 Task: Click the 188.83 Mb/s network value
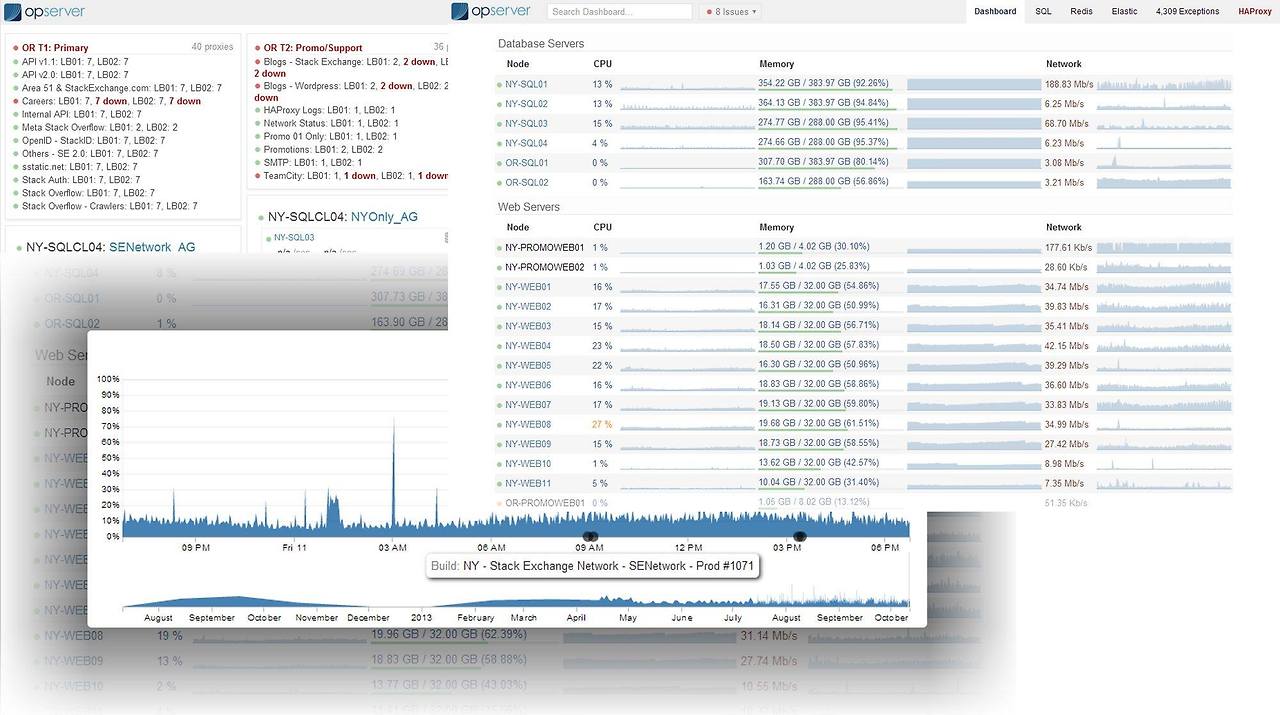pos(1069,84)
